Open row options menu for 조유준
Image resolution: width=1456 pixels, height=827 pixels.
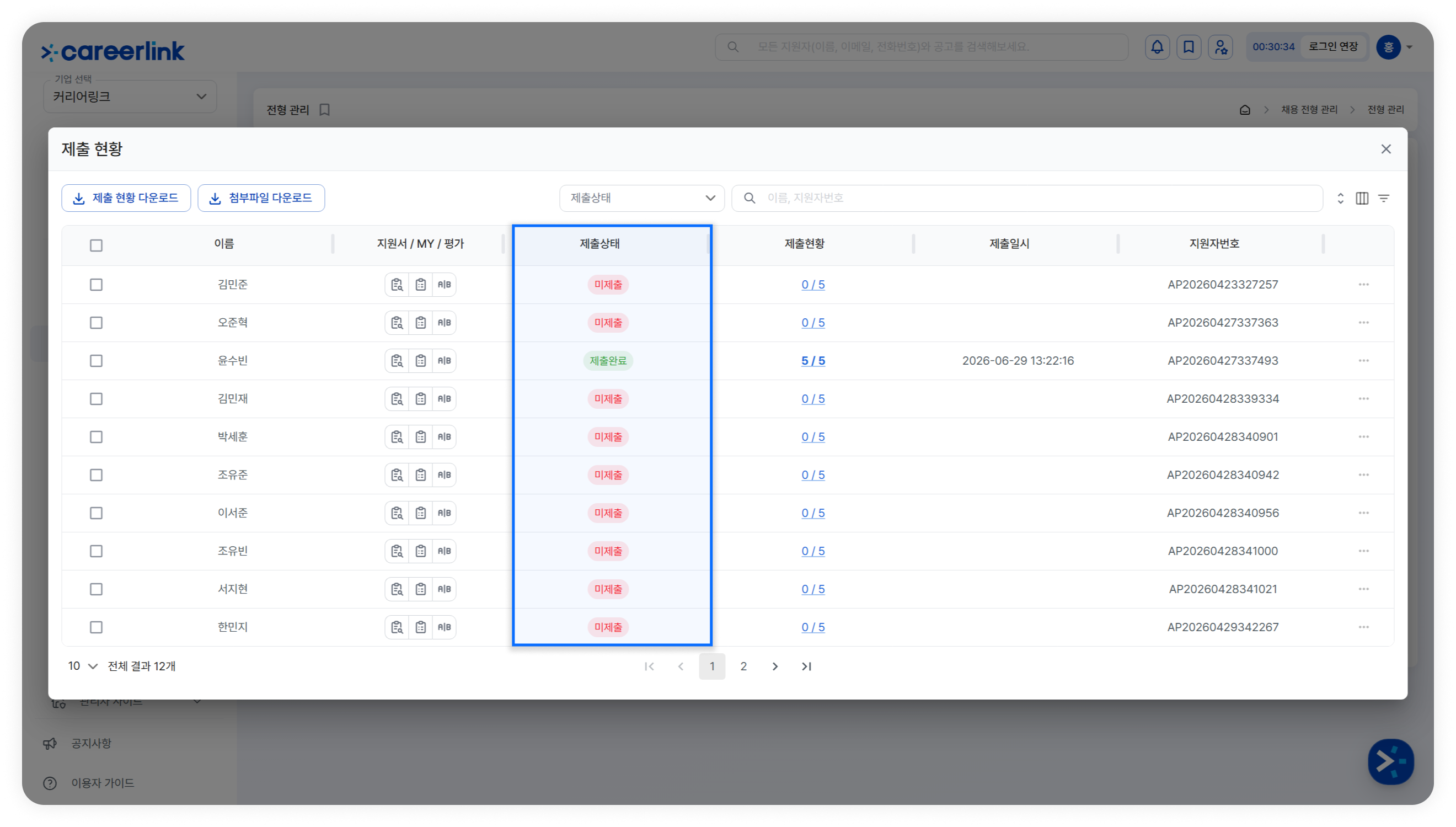[x=1363, y=475]
